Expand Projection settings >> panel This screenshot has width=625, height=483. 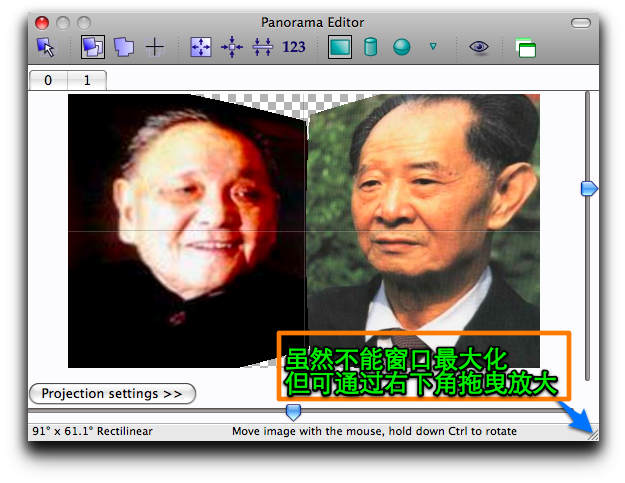pos(112,394)
